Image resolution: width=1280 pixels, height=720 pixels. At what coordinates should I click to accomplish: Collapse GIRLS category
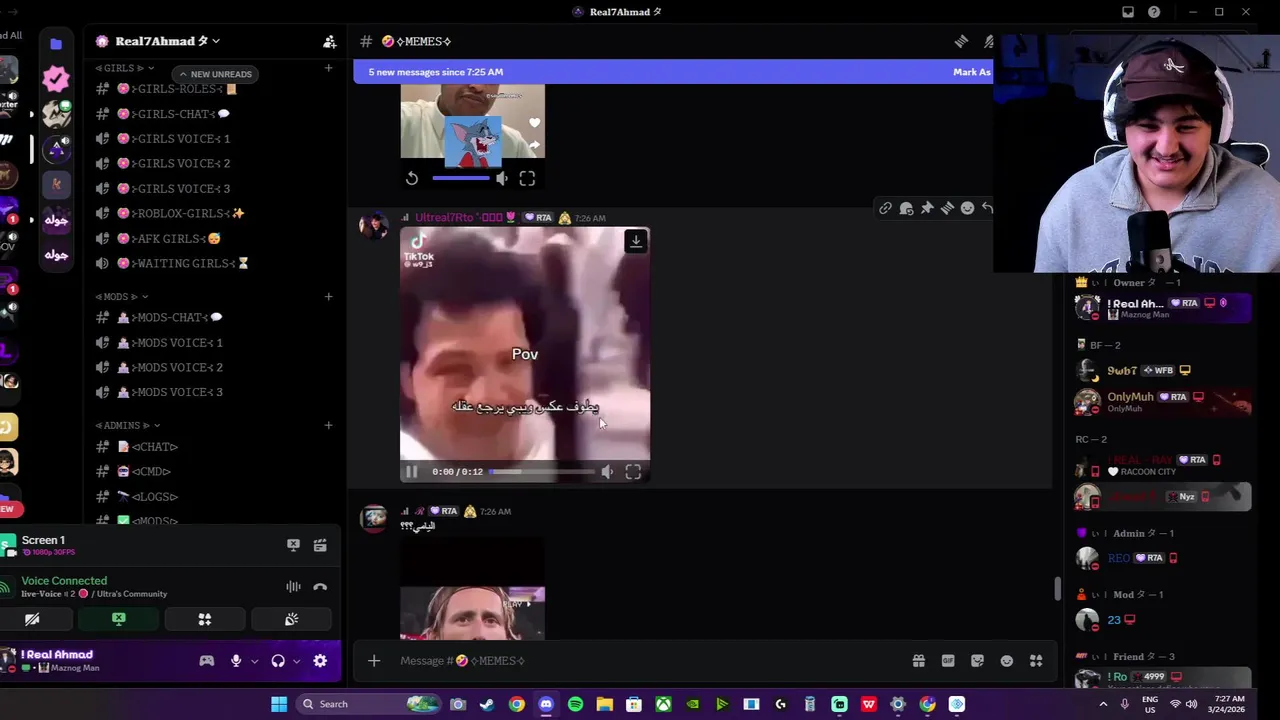(x=124, y=68)
